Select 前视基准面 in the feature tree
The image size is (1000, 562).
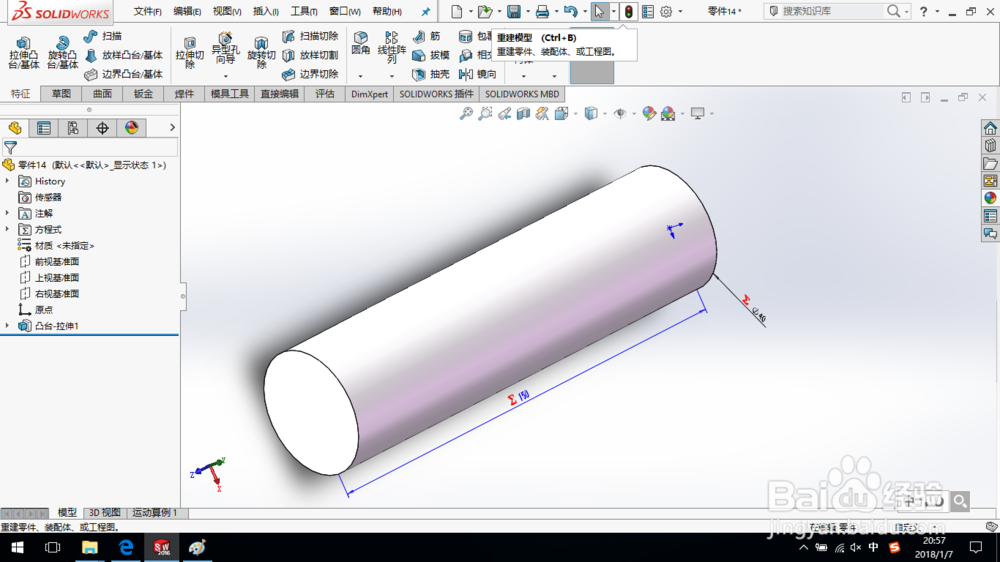click(x=57, y=262)
